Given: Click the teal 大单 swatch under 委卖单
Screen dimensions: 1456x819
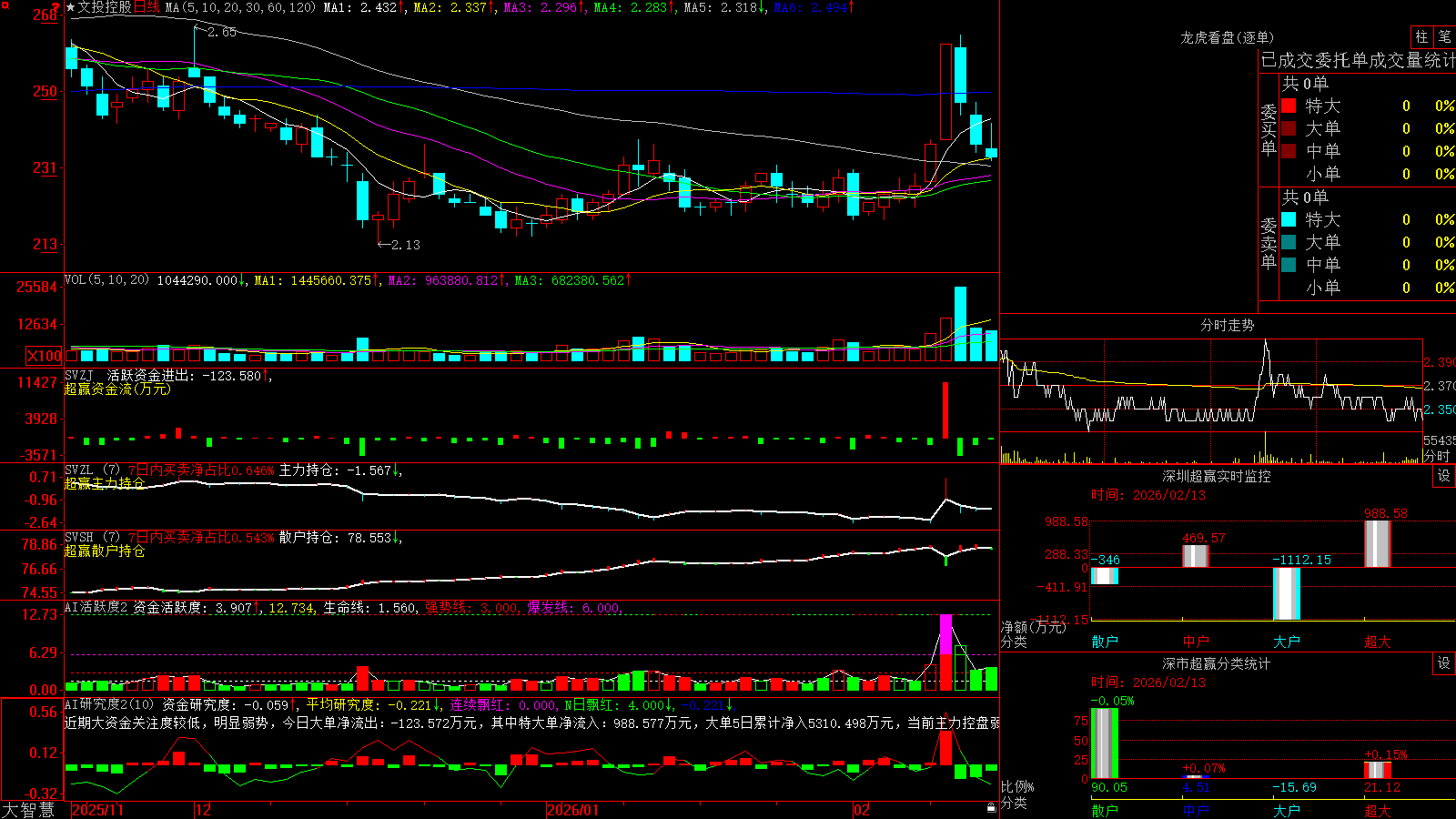Looking at the screenshot, I should tap(1289, 242).
